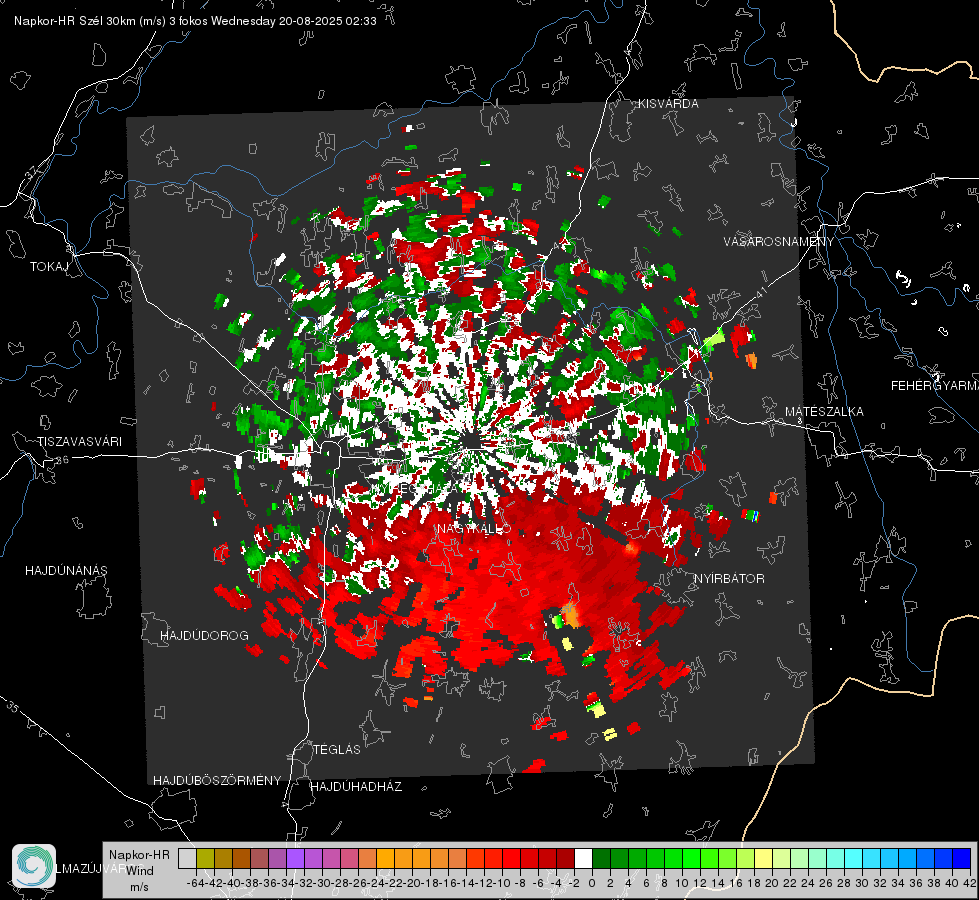
Task: Click the legend value -64
Action: (x=195, y=883)
